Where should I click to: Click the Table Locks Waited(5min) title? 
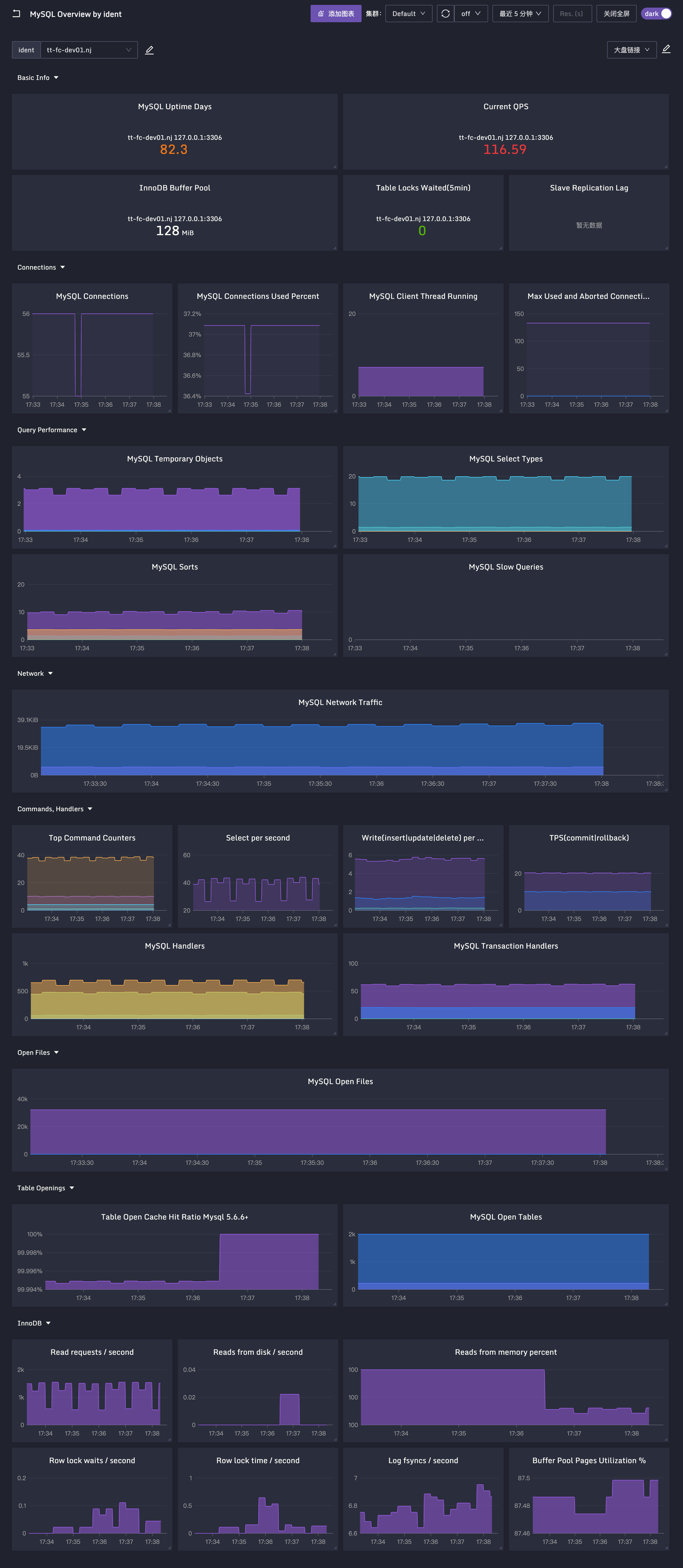423,188
